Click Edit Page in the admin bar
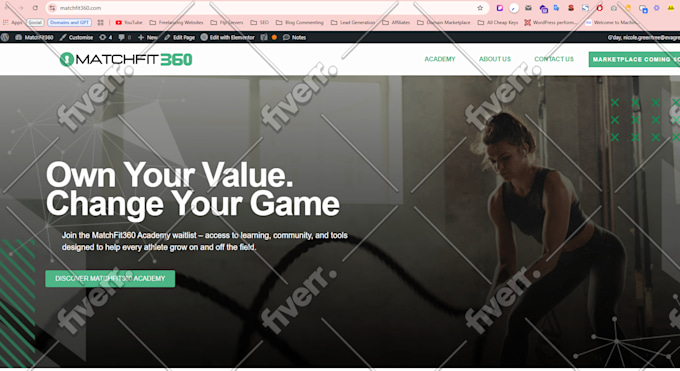680x371 pixels. [x=180, y=37]
